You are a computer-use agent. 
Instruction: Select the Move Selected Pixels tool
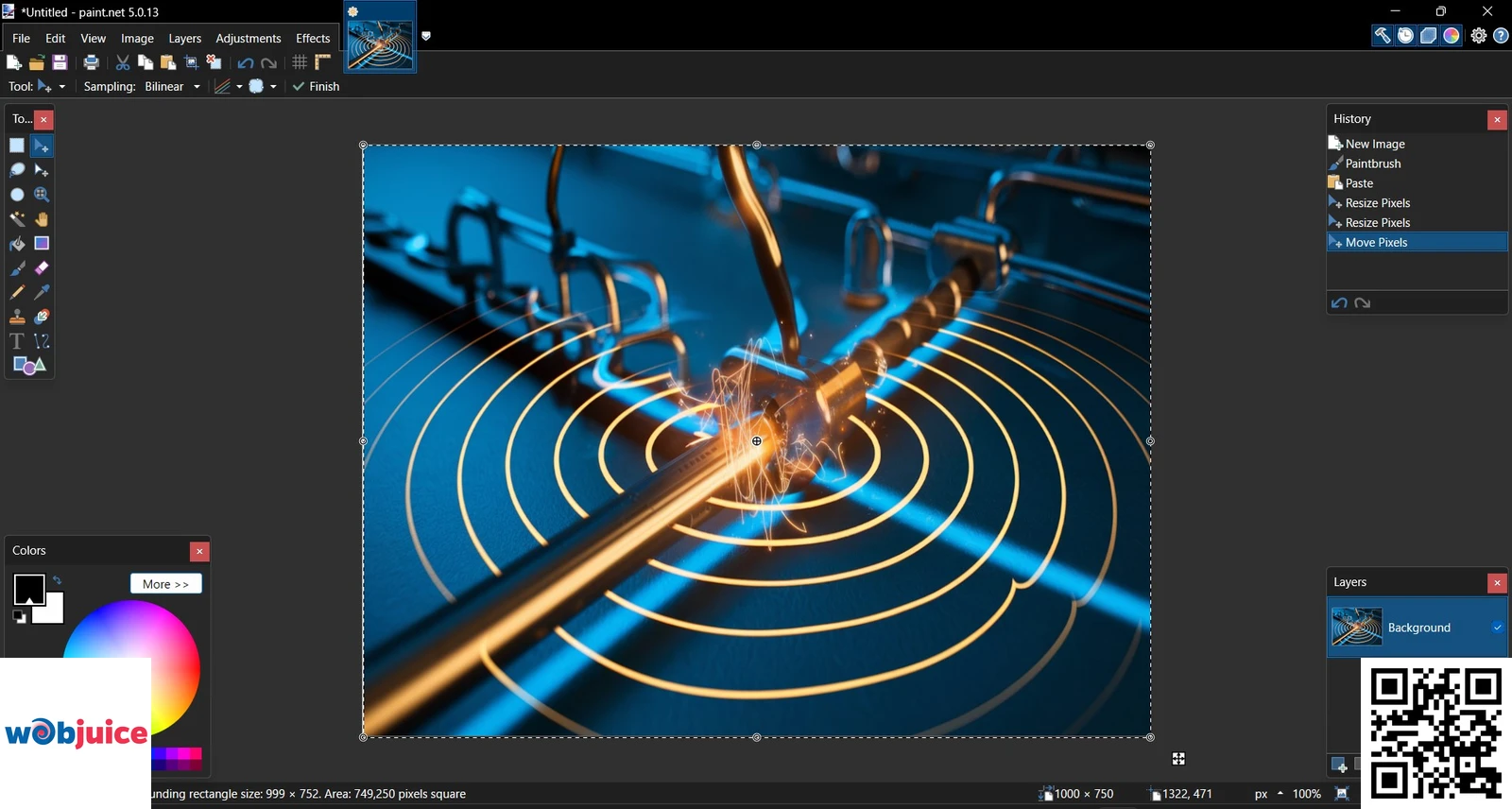pos(42,146)
